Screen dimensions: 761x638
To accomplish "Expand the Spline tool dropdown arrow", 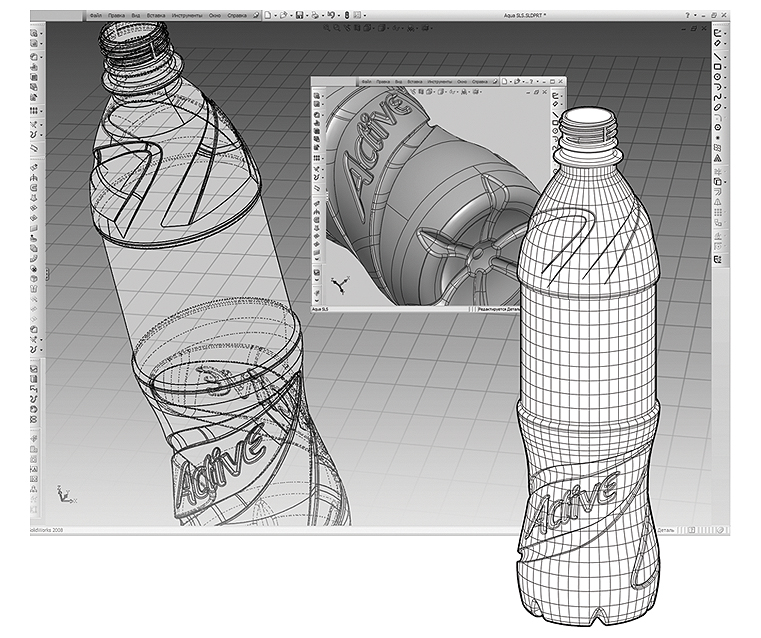I will (x=725, y=98).
